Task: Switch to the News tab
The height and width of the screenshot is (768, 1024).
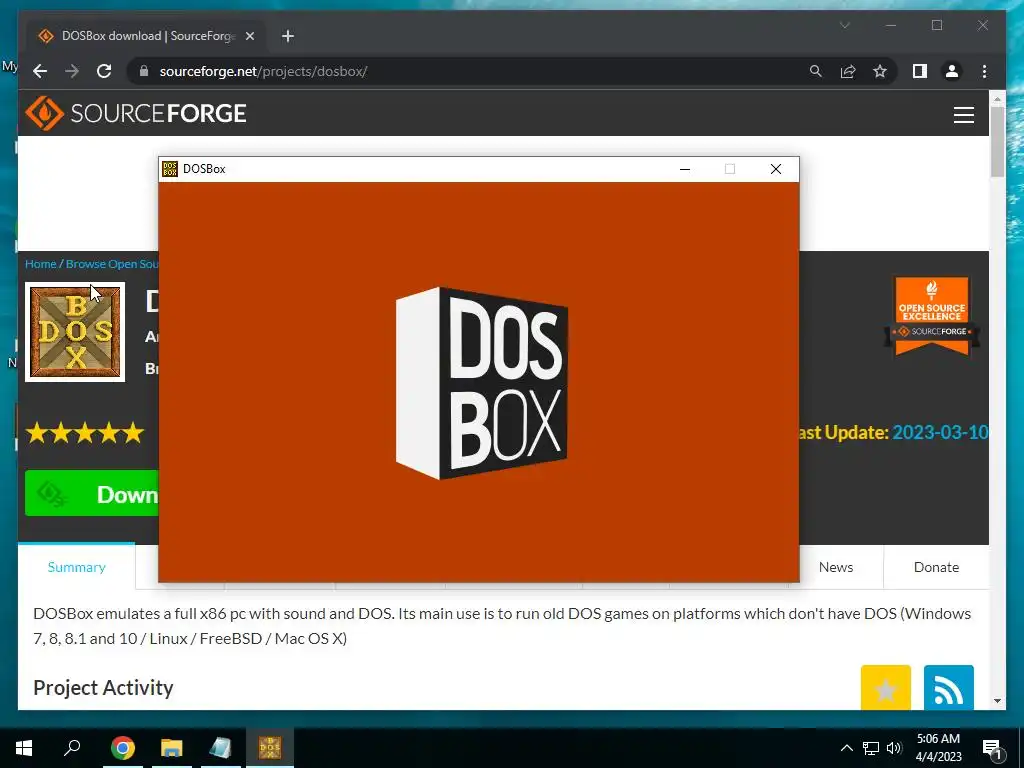Action: (836, 567)
